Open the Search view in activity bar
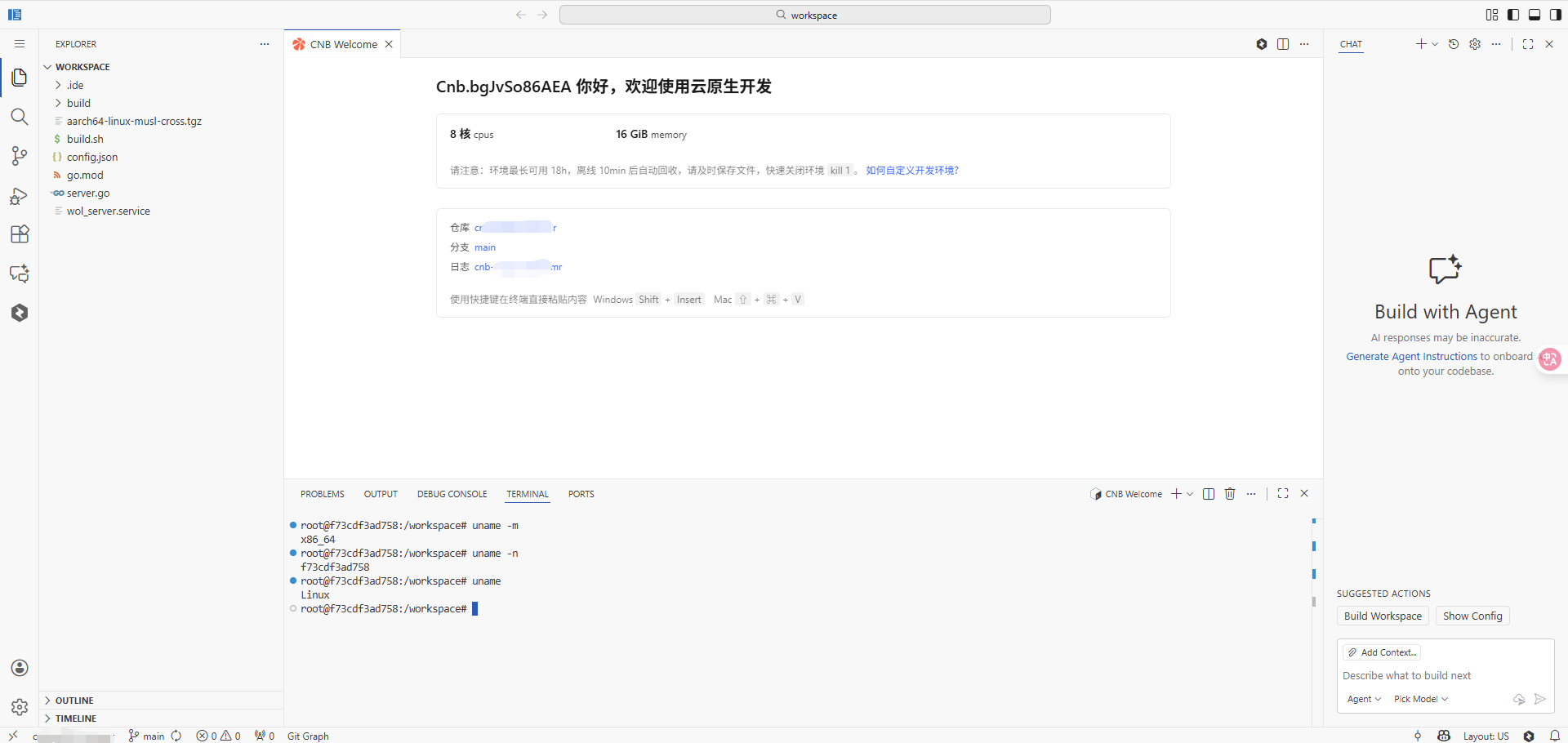 [x=20, y=117]
